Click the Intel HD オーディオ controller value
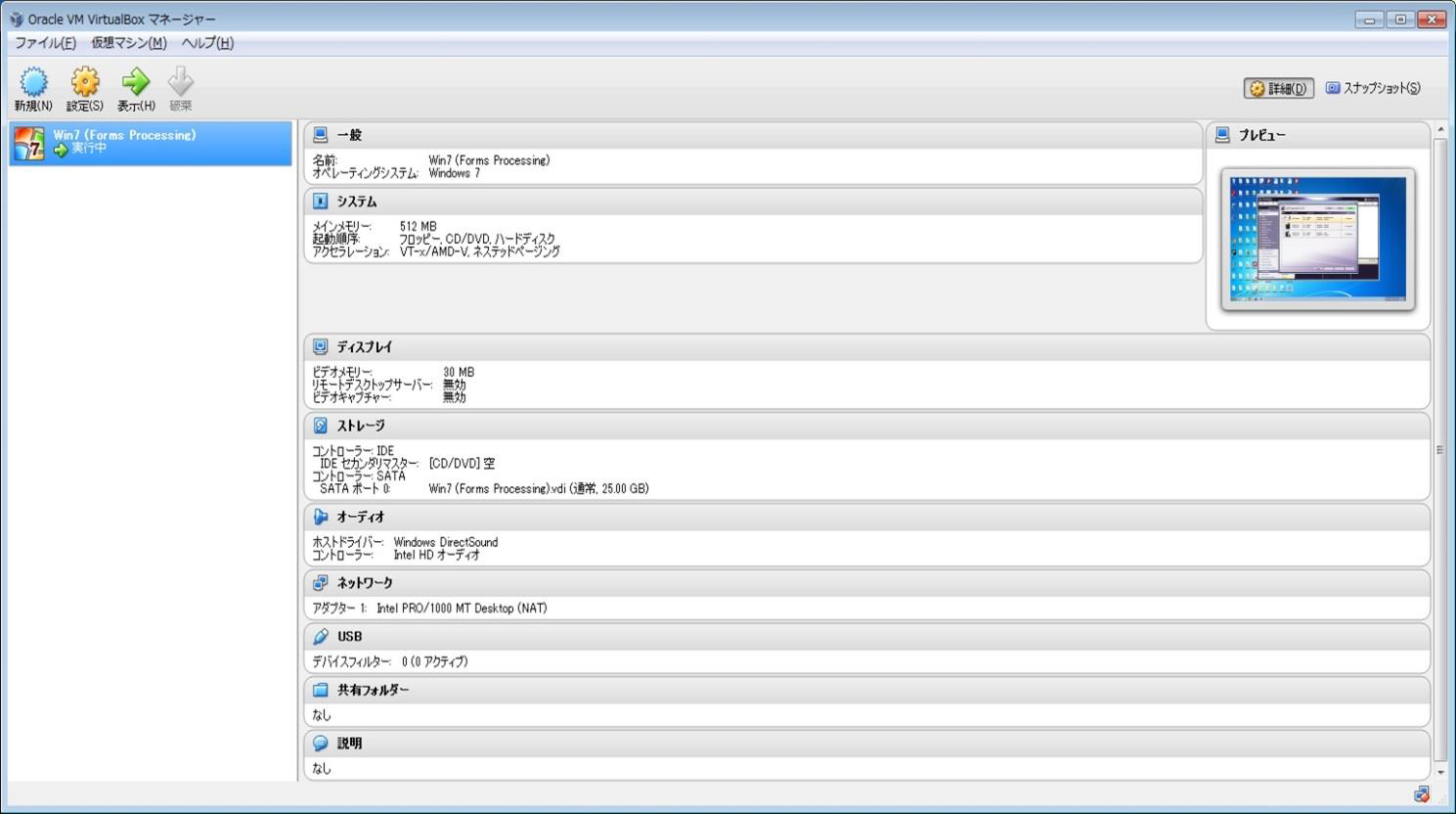Screen dimensions: 1456x814 coord(437,555)
